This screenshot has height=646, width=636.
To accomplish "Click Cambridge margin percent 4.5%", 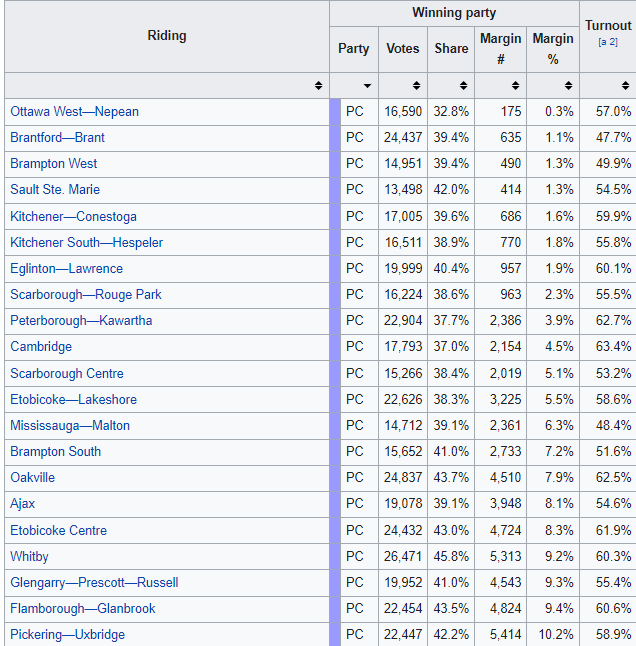I will coord(559,346).
